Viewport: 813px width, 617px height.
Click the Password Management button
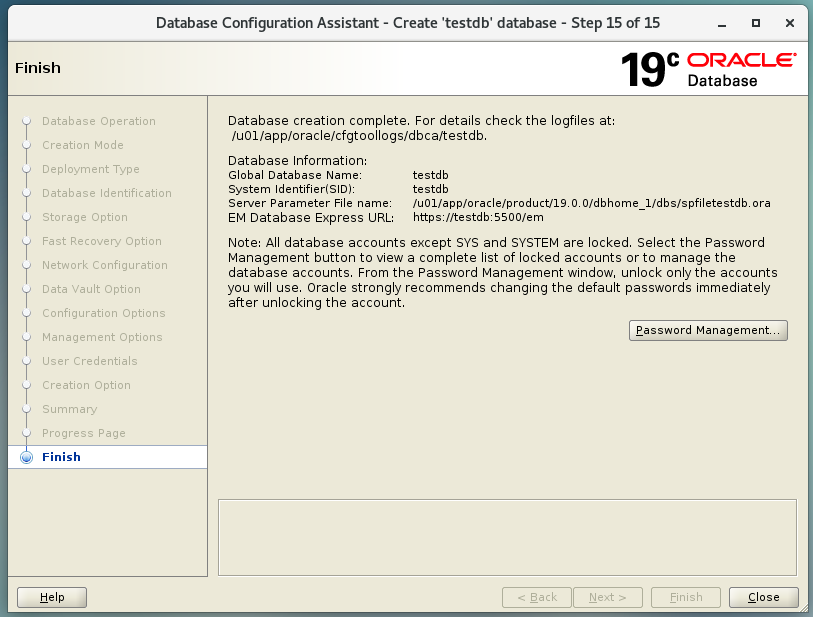click(x=708, y=330)
